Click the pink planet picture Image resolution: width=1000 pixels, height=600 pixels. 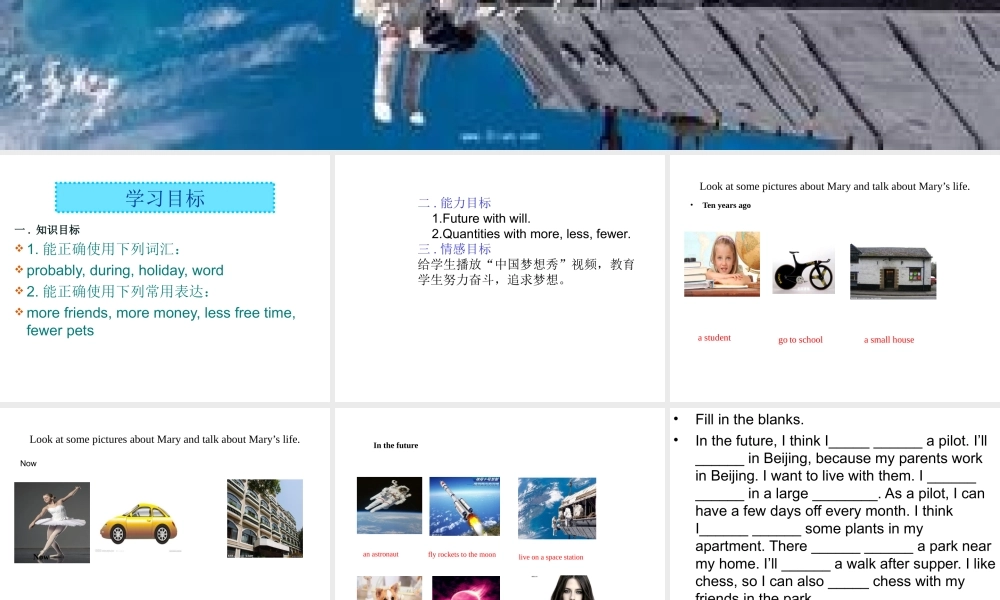pos(466,588)
